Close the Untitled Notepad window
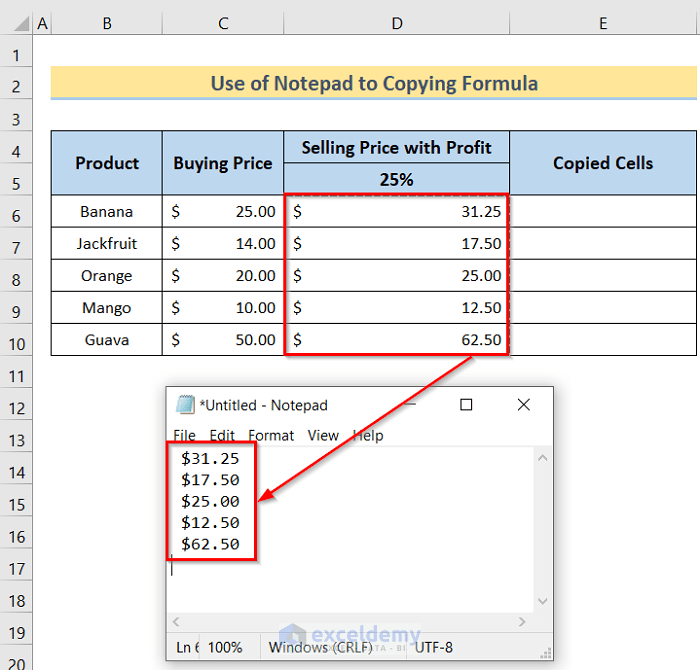Viewport: 700px width, 670px height. tap(524, 405)
